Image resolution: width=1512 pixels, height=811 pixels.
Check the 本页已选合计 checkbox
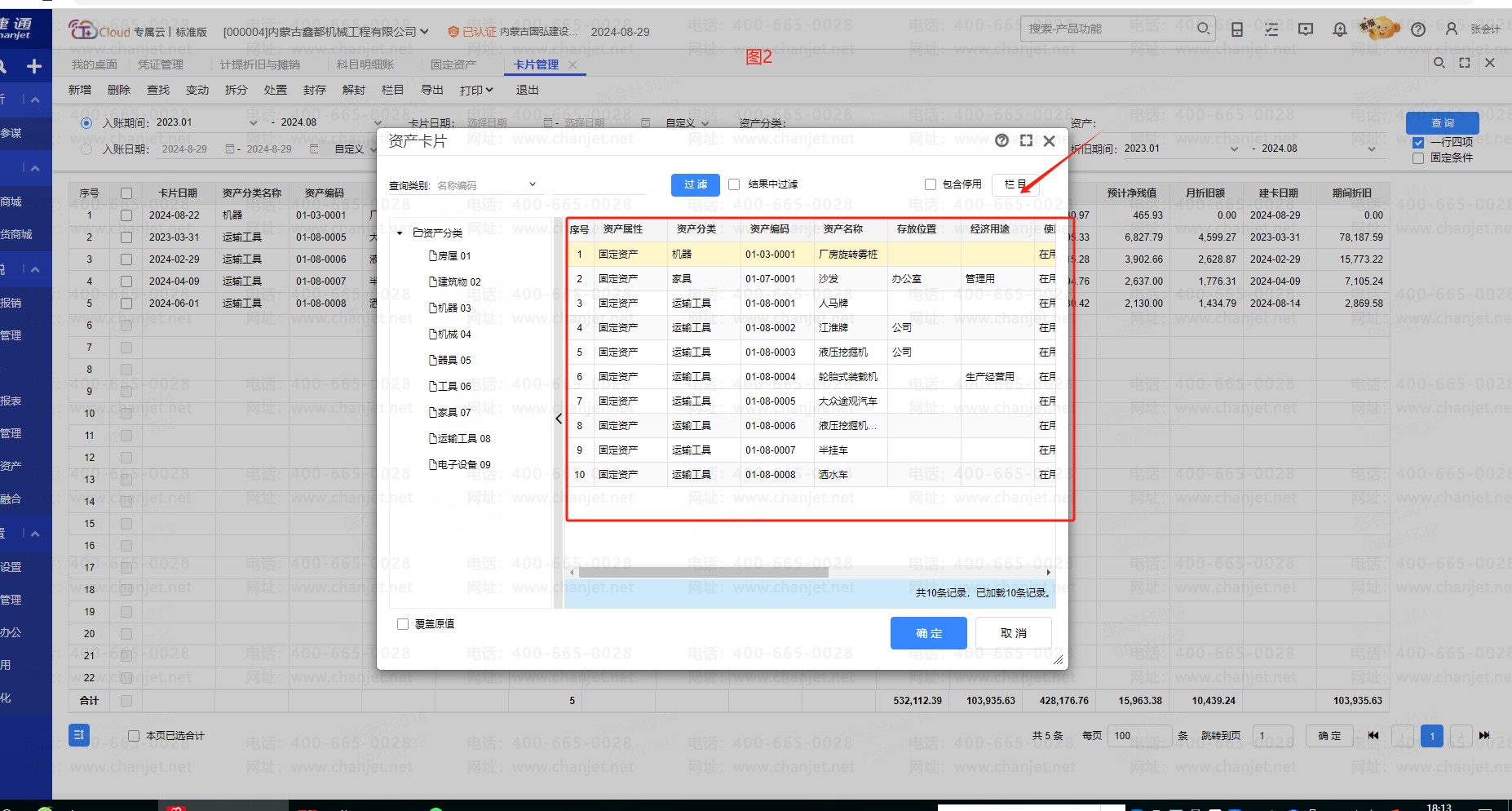coord(134,736)
